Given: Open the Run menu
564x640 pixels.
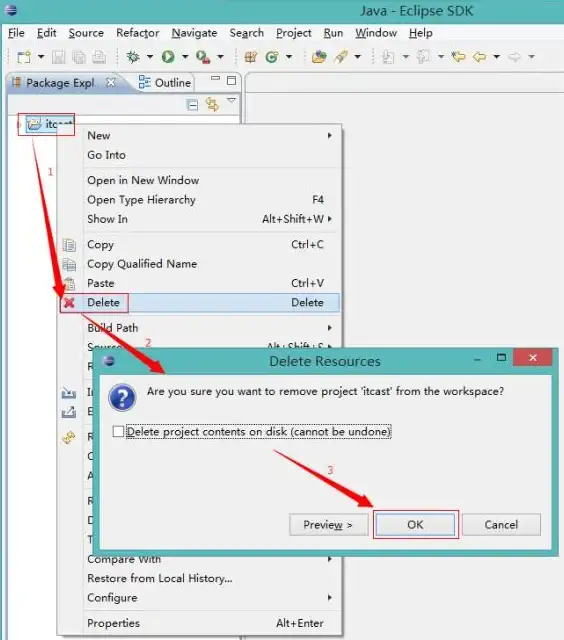Looking at the screenshot, I should (x=333, y=33).
